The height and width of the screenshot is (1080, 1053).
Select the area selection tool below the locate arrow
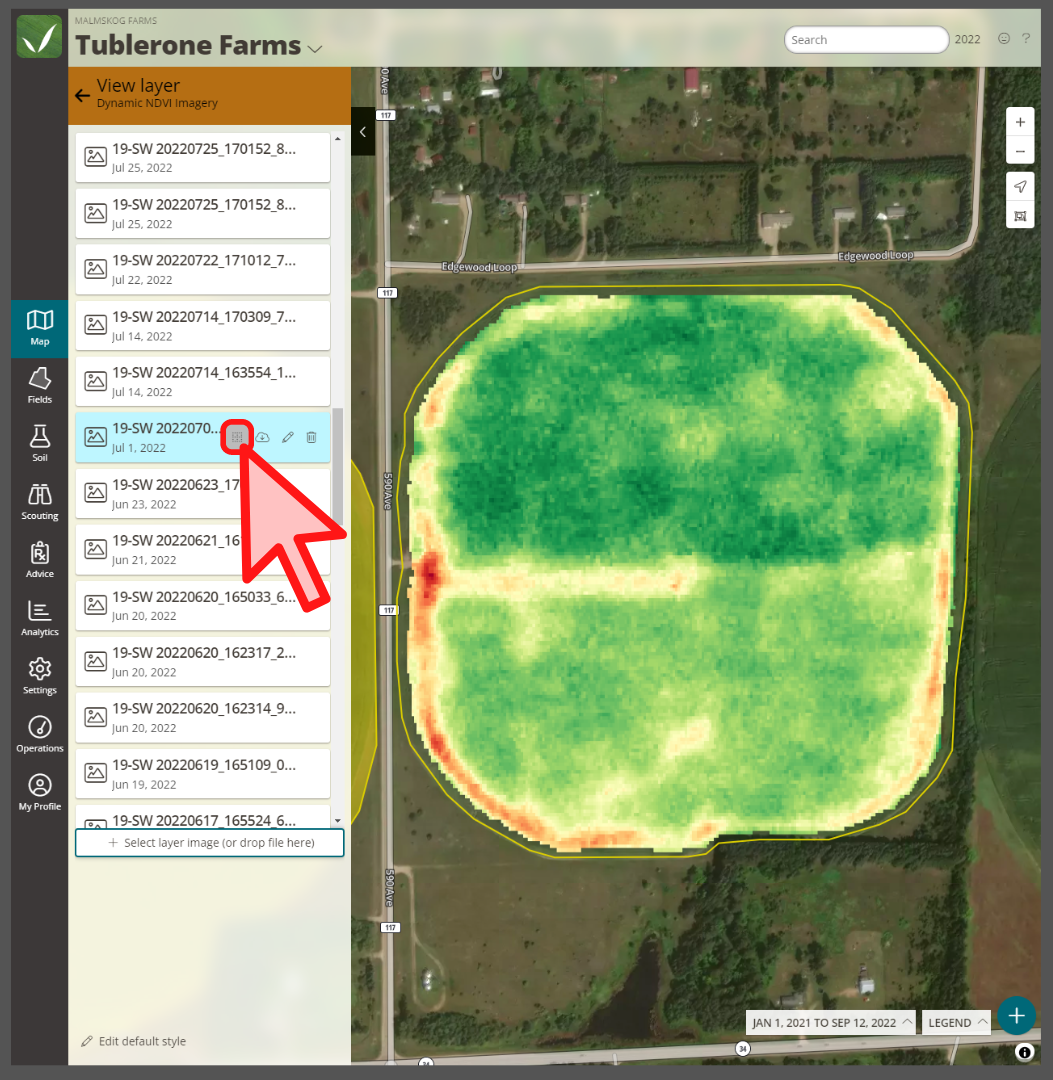(1020, 215)
